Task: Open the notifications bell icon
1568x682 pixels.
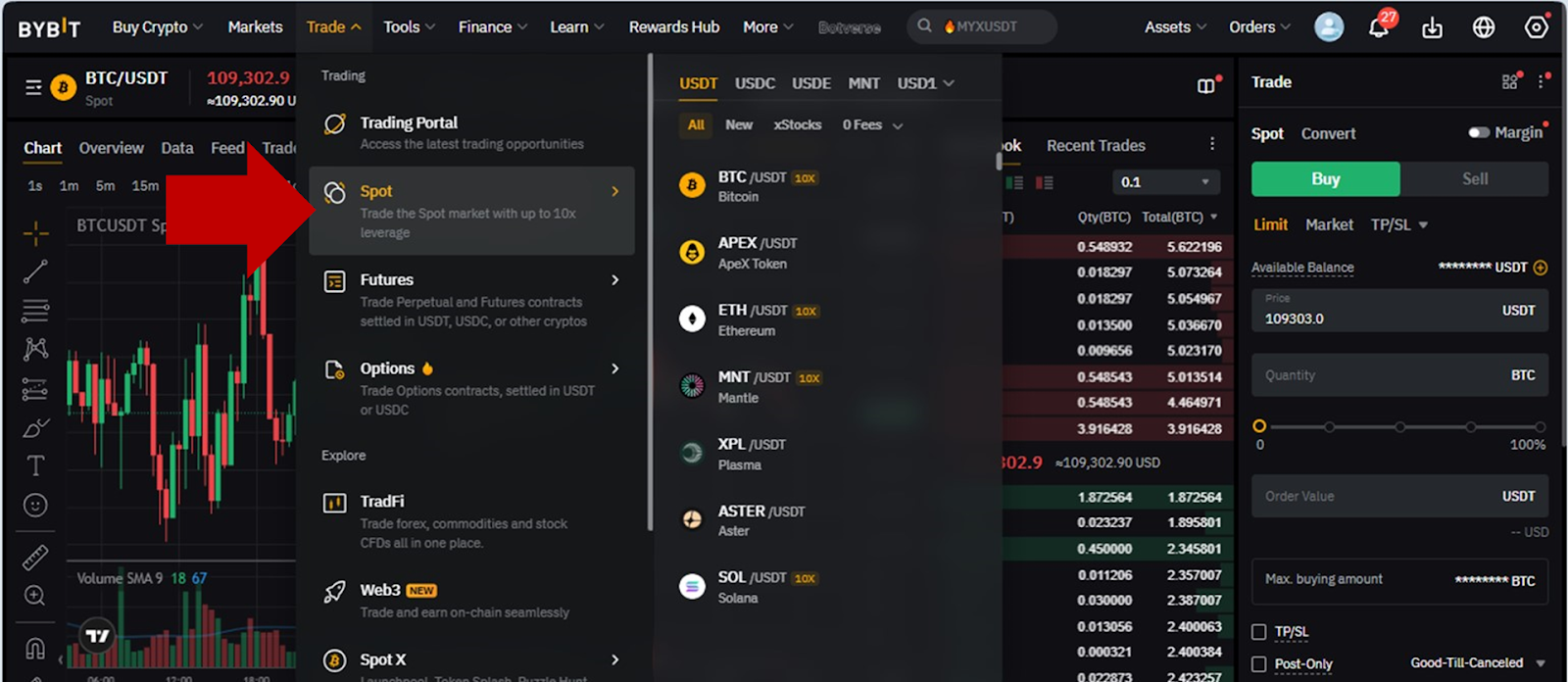Action: point(1379,26)
